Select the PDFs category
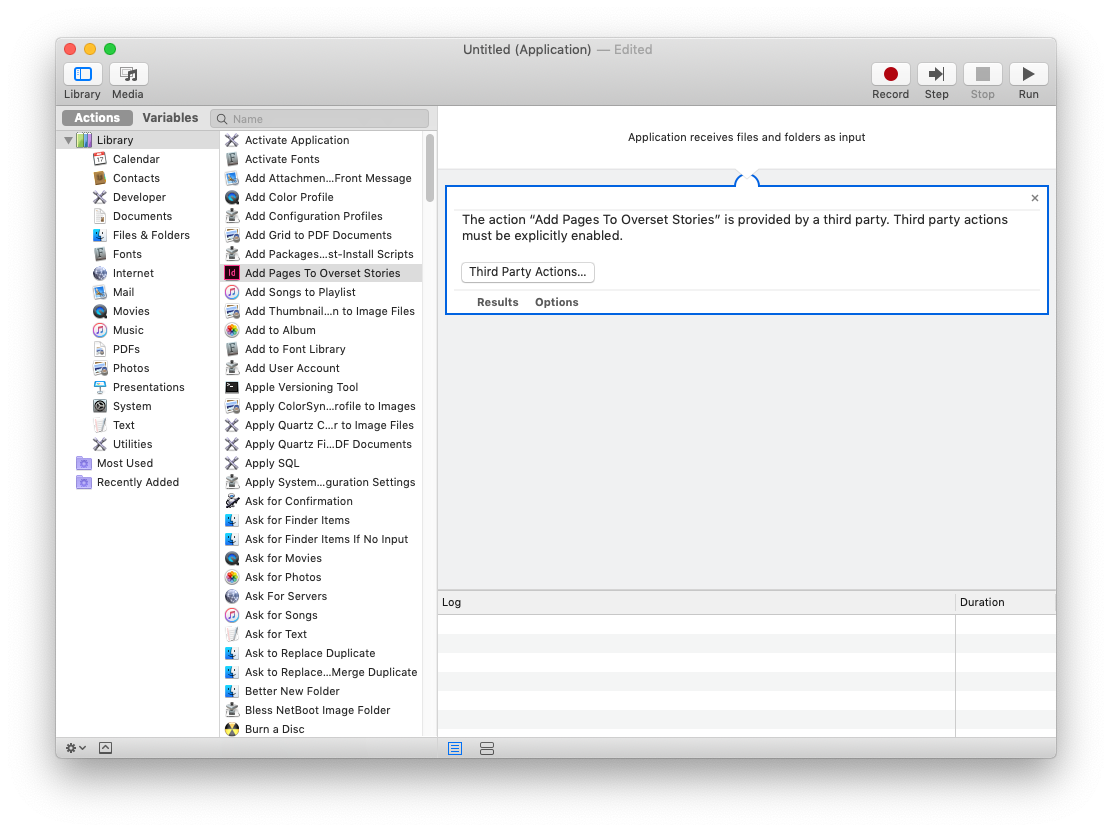 pos(126,349)
